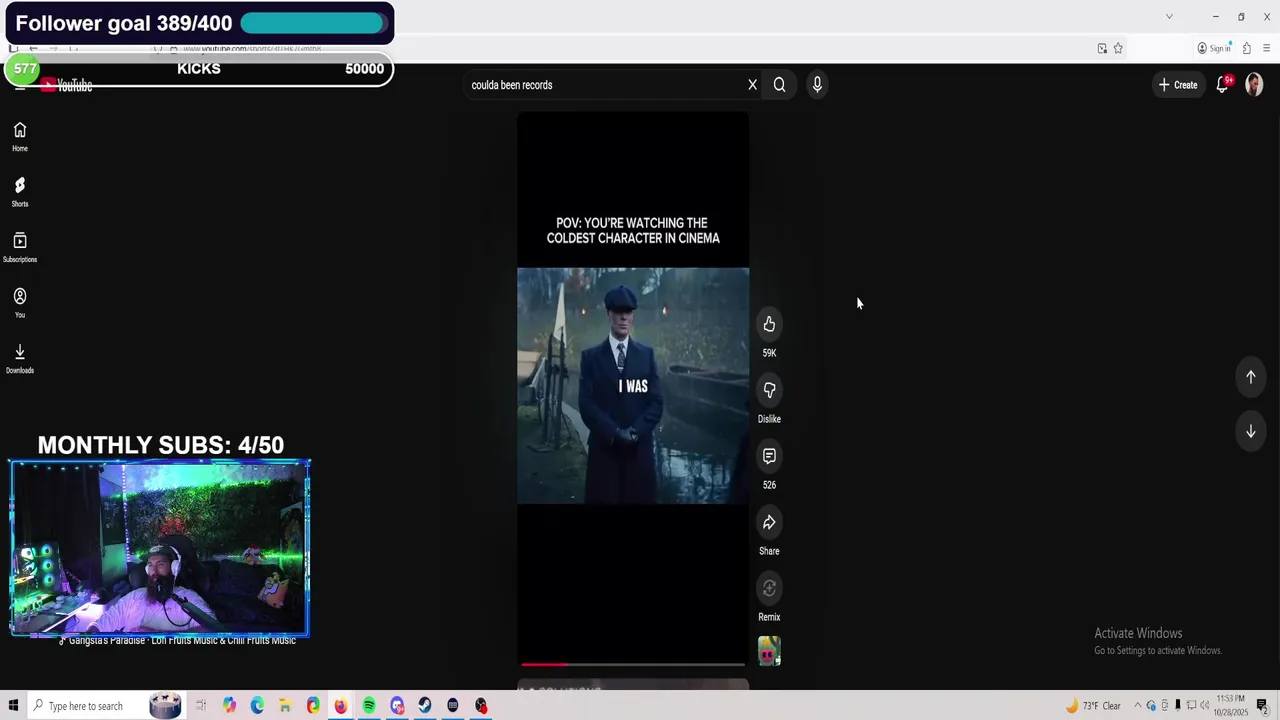Open the comments with 526 replies
Screen dimensions: 1280x720
point(769,456)
